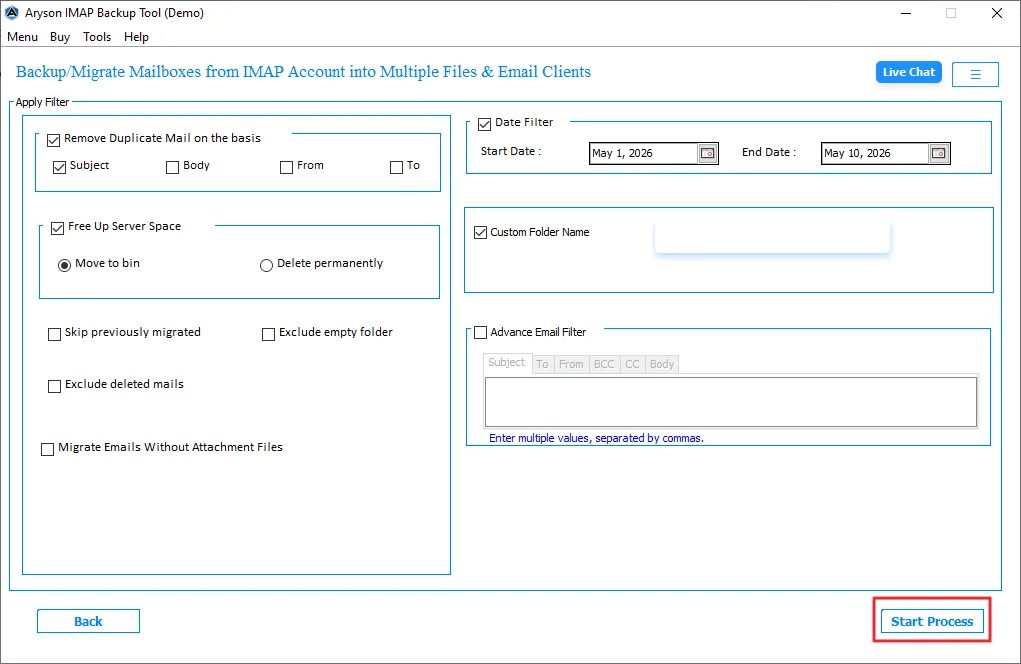Image resolution: width=1021 pixels, height=664 pixels.
Task: Switch to the CC filter tab
Action: 632,365
